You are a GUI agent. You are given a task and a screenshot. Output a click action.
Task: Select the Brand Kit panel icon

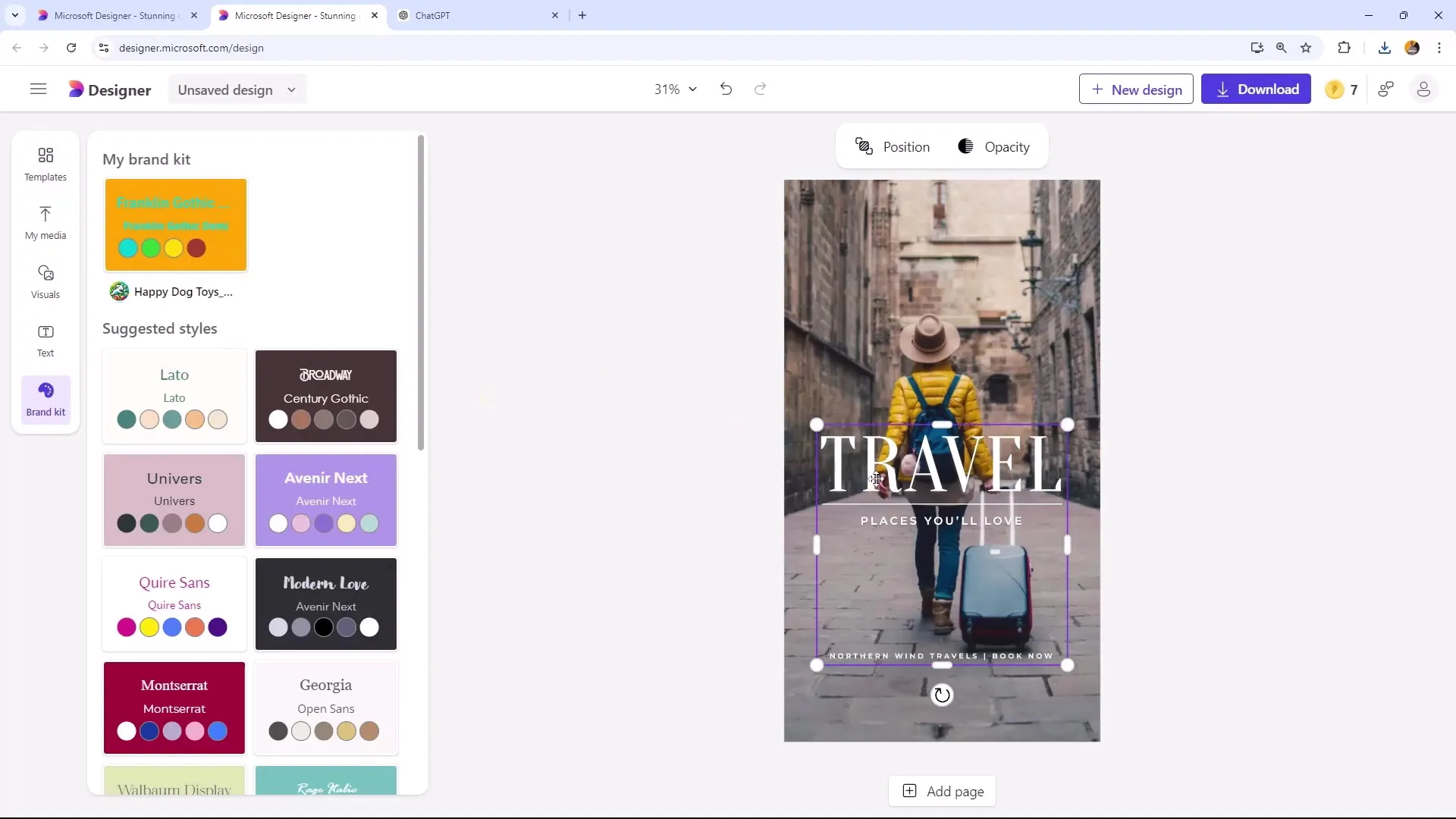click(x=45, y=399)
